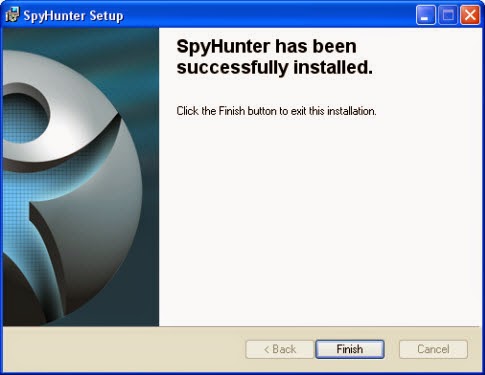Click the "SpyHunter Setup" title bar text
Viewport: 485px width, 375px height.
coord(73,16)
